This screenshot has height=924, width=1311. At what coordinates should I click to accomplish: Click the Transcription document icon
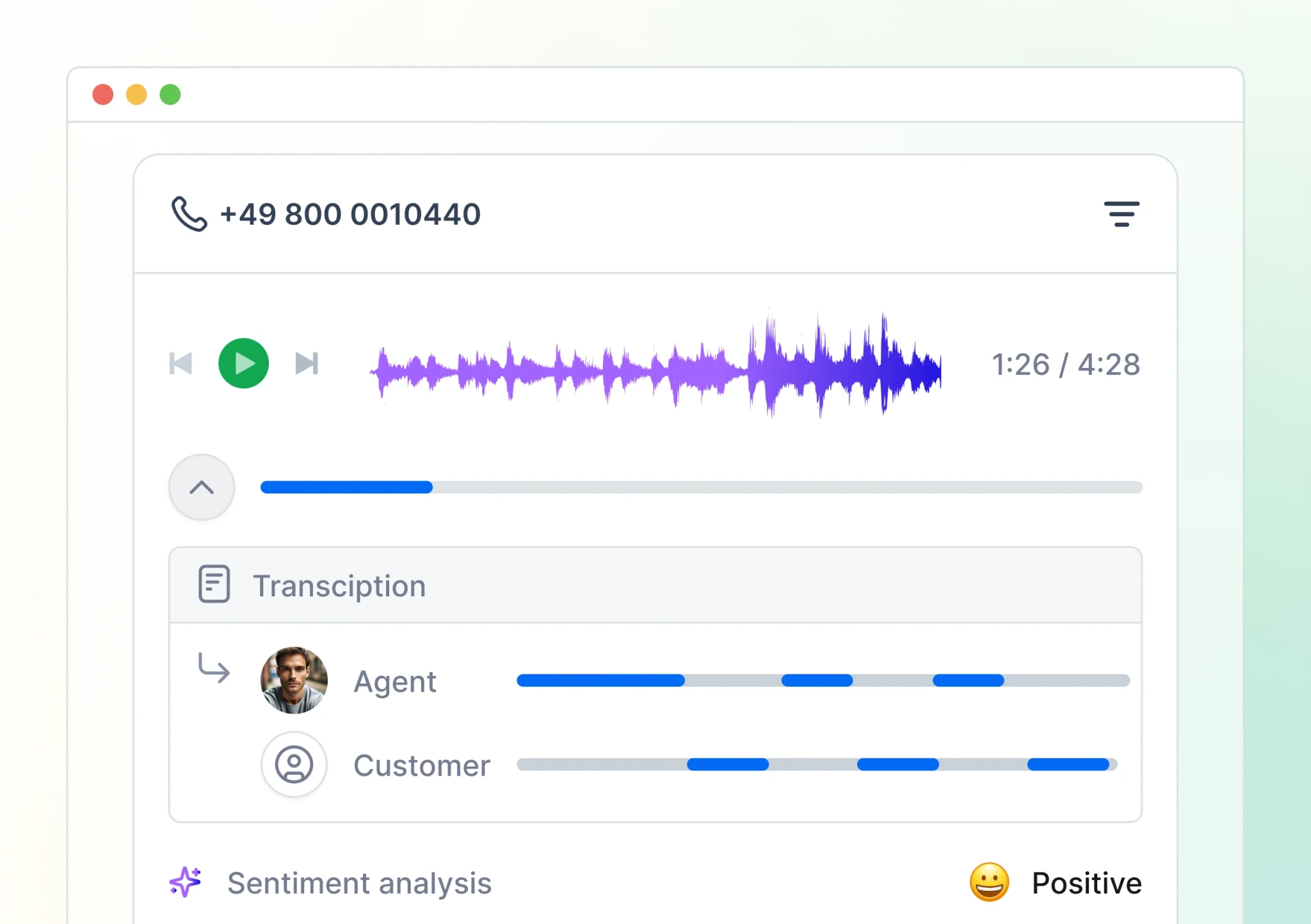click(214, 584)
